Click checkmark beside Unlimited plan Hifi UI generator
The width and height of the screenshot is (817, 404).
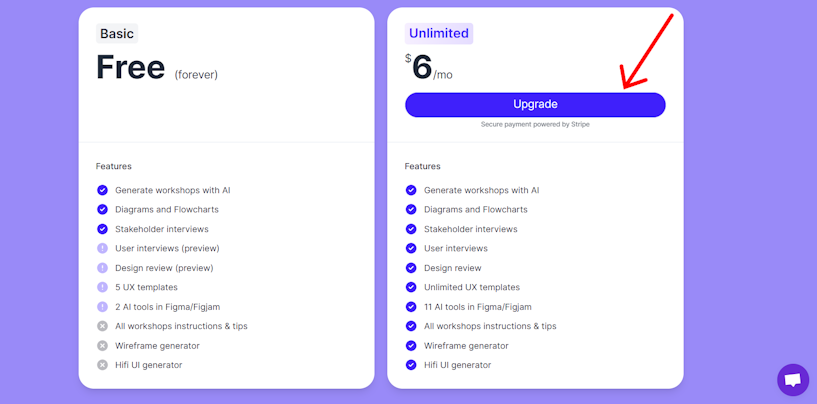[x=411, y=365]
